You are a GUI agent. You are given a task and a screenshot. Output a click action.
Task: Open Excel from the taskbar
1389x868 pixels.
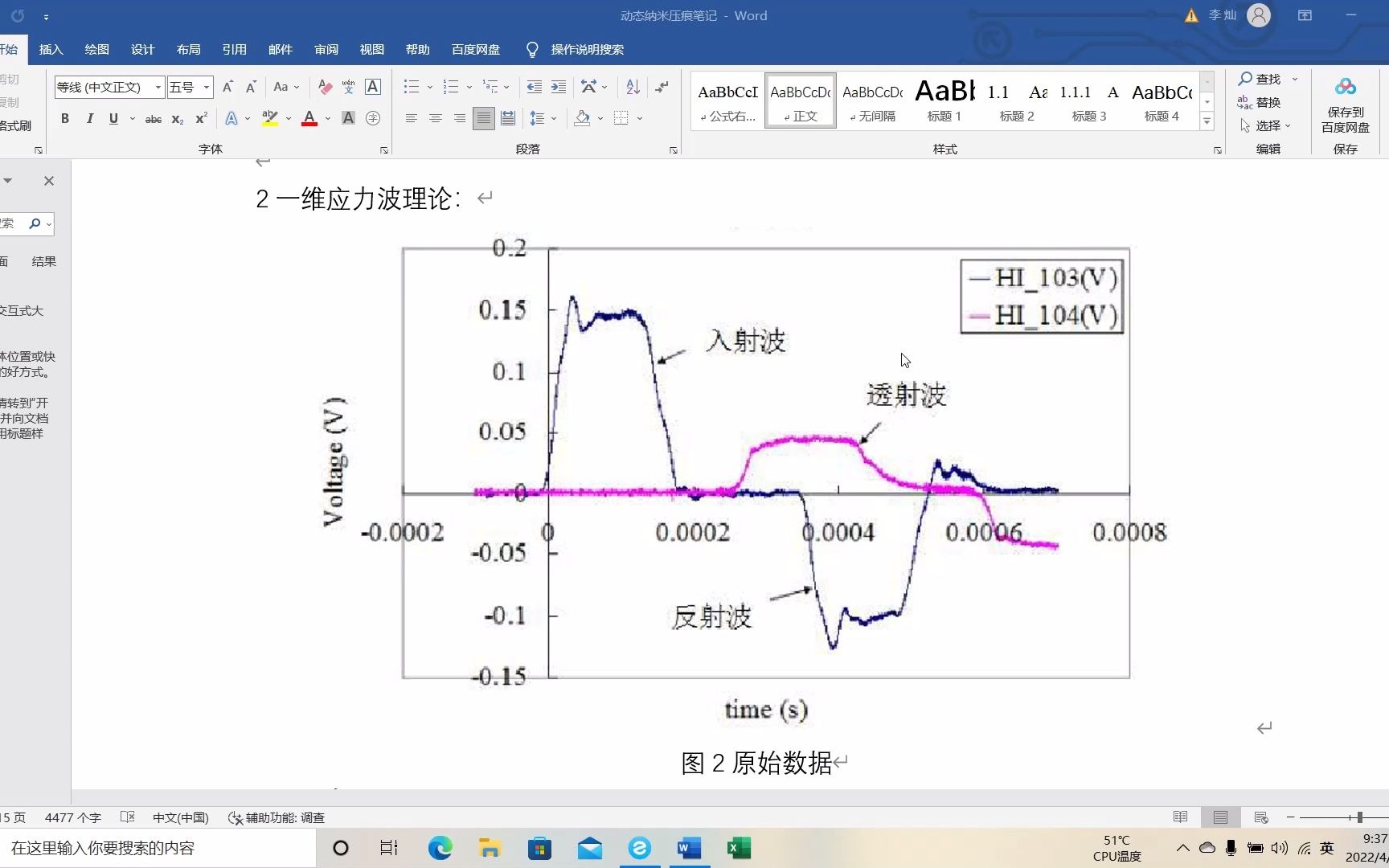pos(739,848)
